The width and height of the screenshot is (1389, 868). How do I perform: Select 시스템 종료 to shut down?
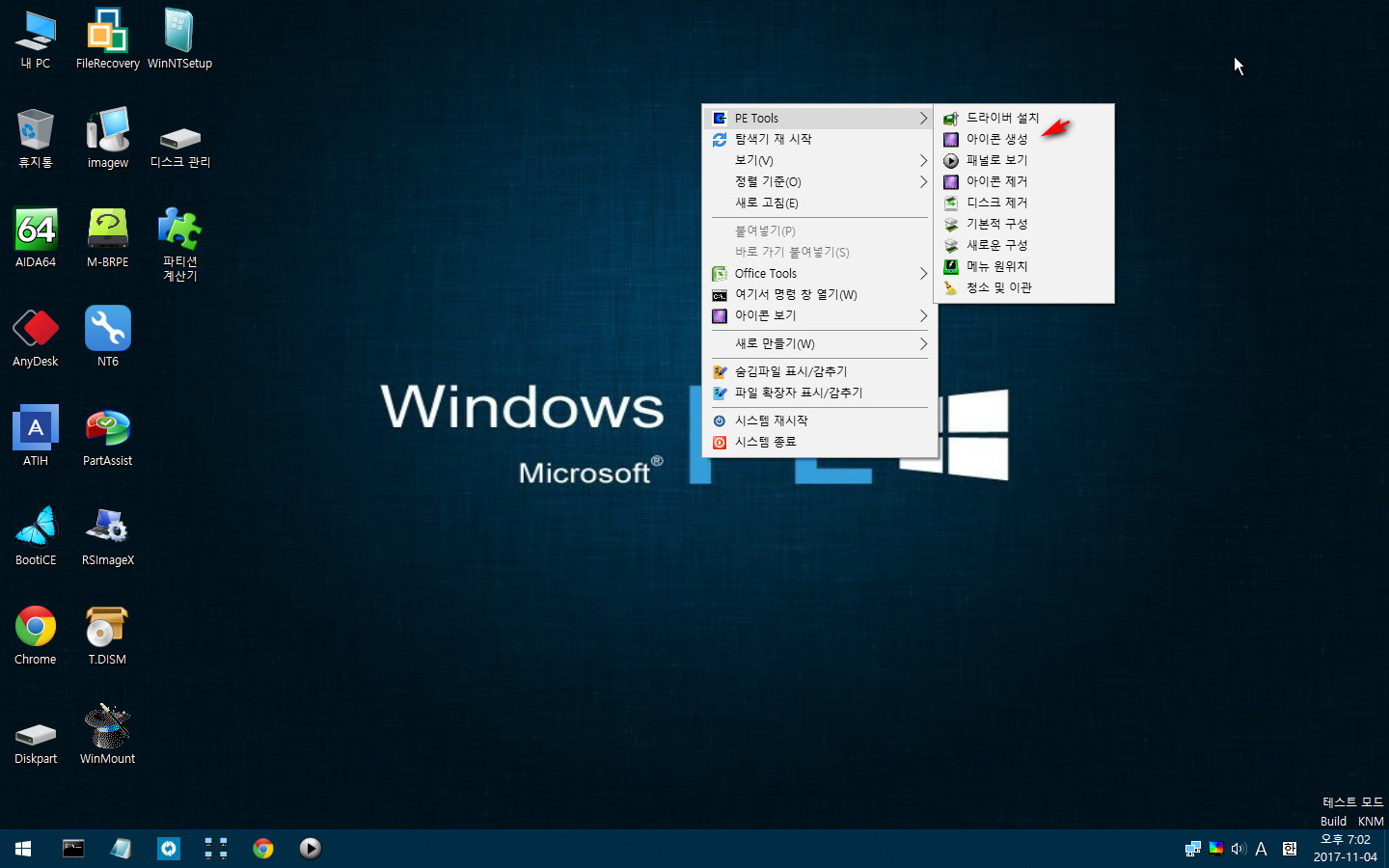820,442
